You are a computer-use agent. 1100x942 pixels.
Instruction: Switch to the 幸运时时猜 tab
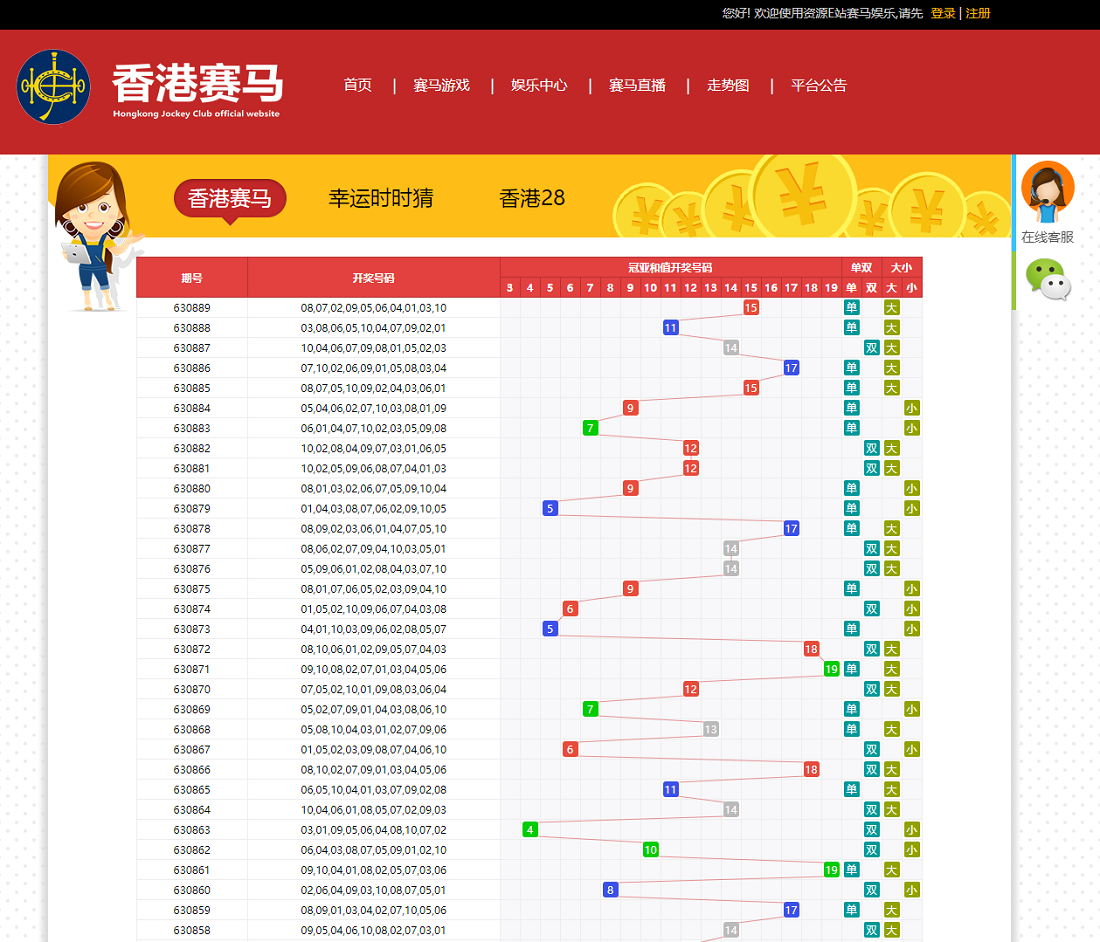click(380, 198)
